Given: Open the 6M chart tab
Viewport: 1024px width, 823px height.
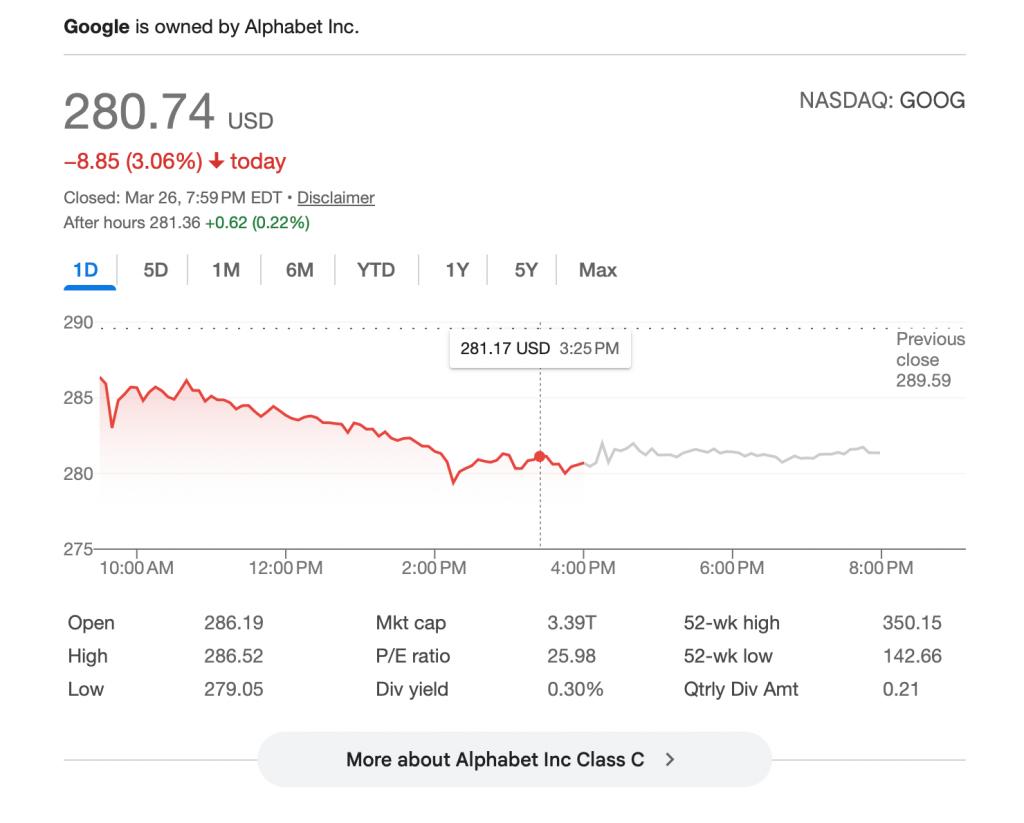Looking at the screenshot, I should tap(299, 270).
